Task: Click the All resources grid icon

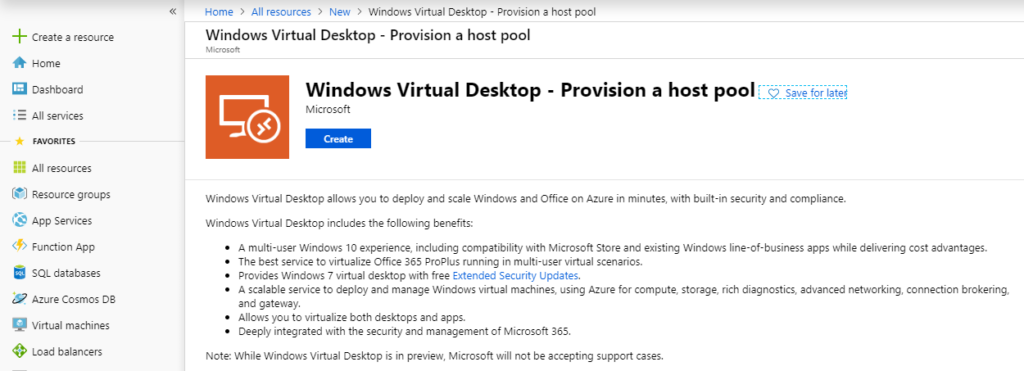Action: point(20,168)
